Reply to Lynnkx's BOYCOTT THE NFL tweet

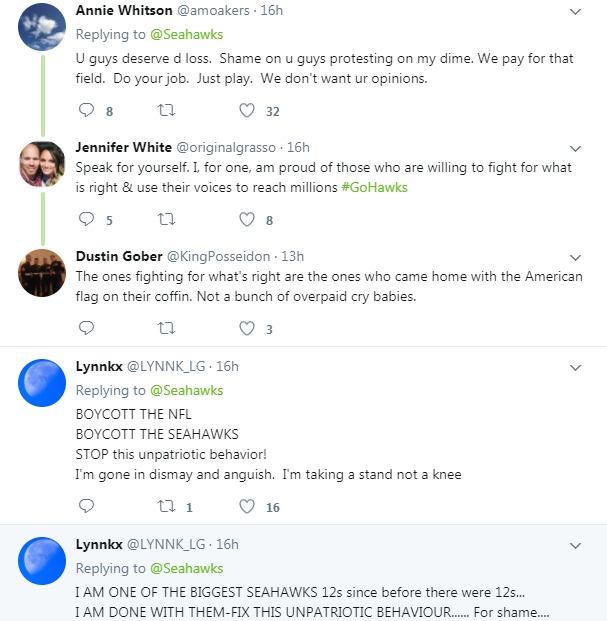(x=86, y=506)
